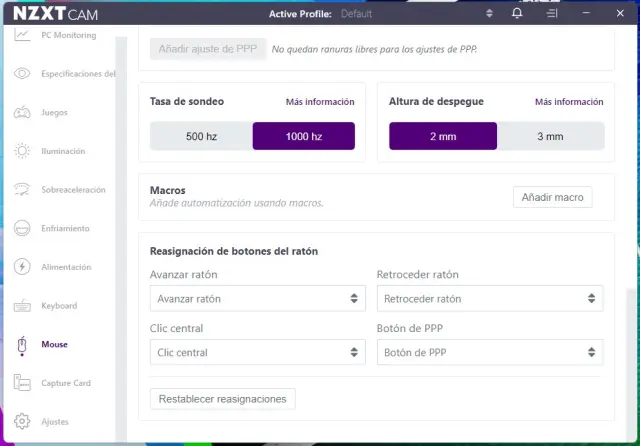Click the NZXT CAM logo
The height and width of the screenshot is (446, 640).
[x=56, y=13]
